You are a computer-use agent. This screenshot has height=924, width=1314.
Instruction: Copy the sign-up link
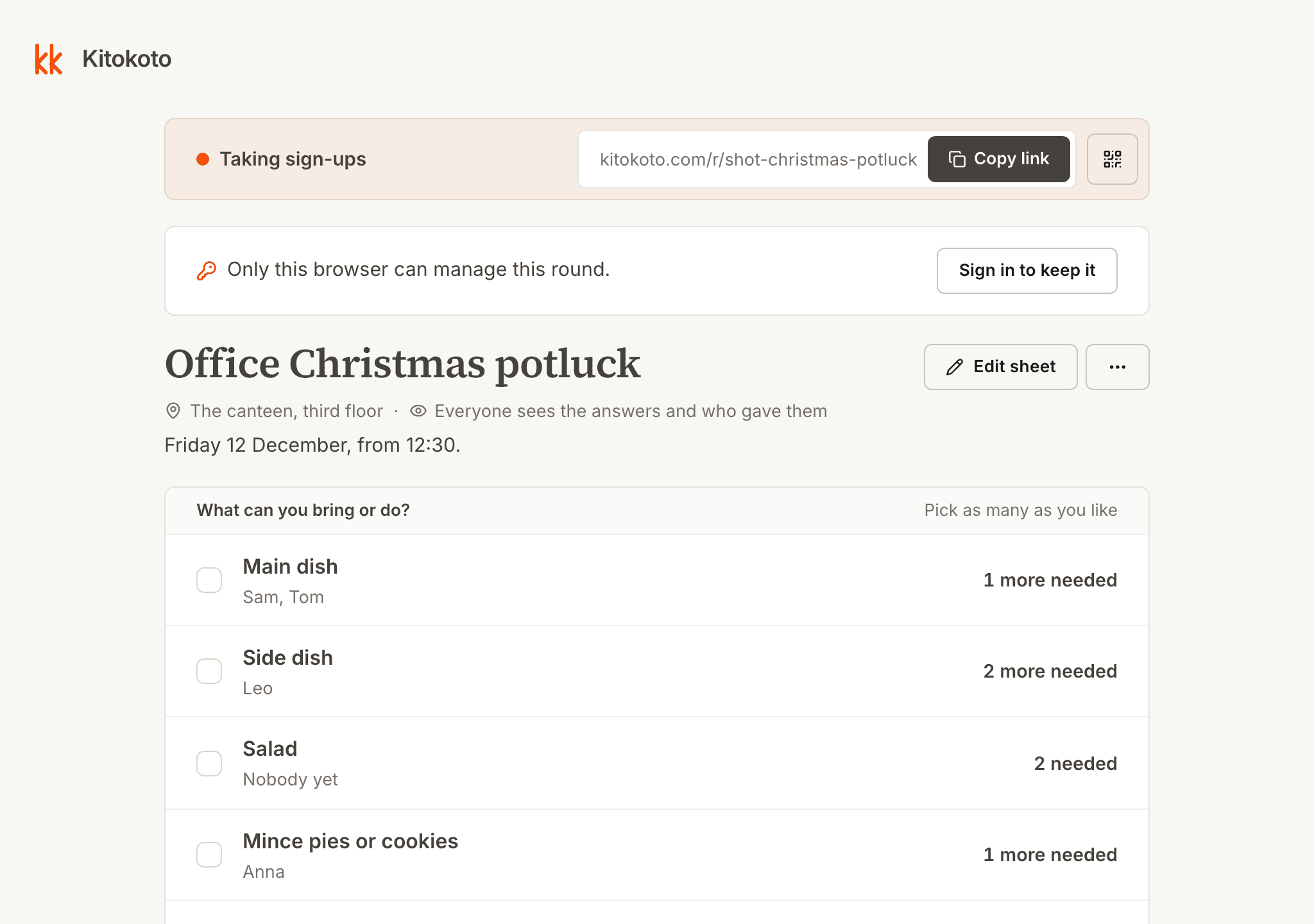point(998,159)
